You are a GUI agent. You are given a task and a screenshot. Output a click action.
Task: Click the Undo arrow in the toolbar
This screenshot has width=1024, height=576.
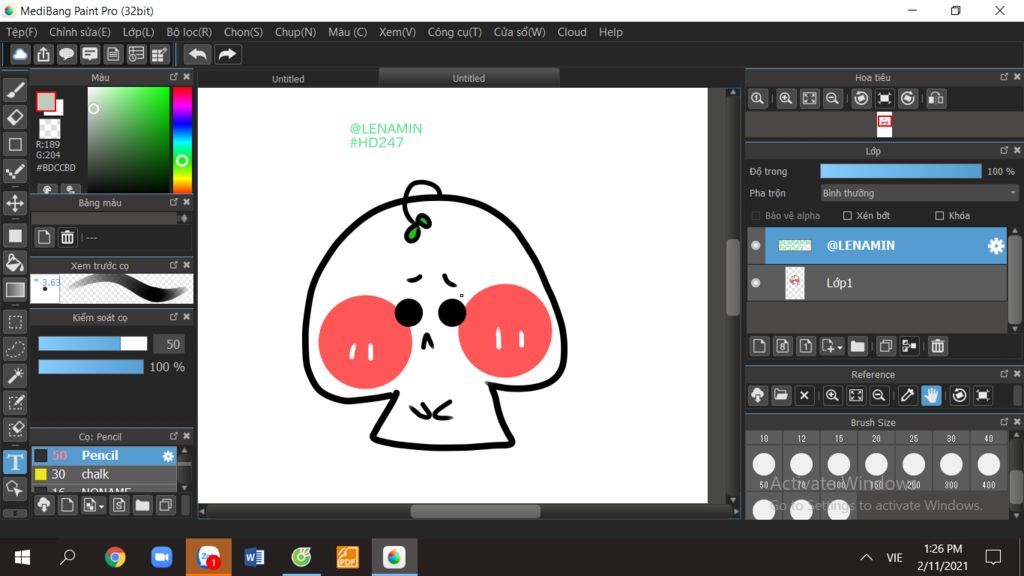click(x=197, y=54)
